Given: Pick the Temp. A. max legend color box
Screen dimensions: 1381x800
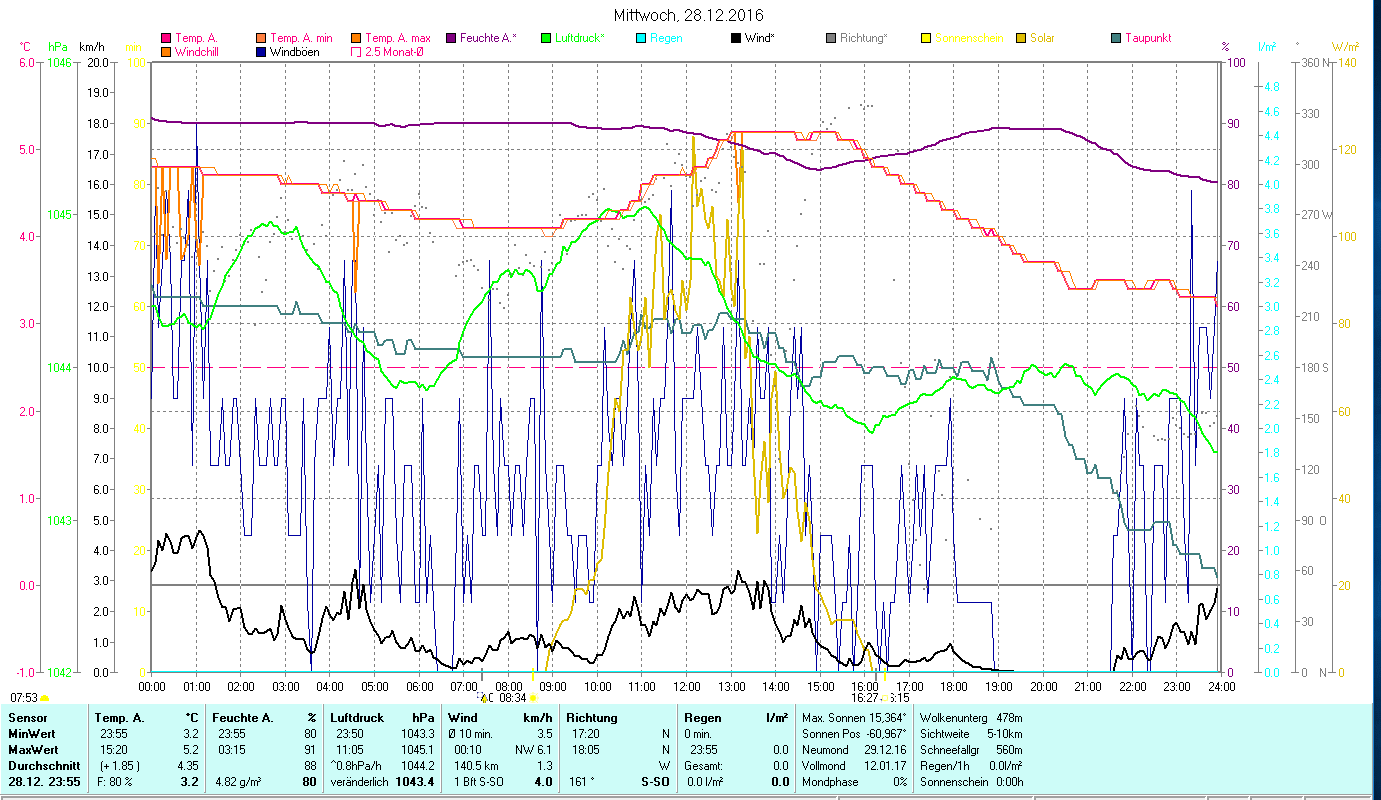Looking at the screenshot, I should [357, 38].
